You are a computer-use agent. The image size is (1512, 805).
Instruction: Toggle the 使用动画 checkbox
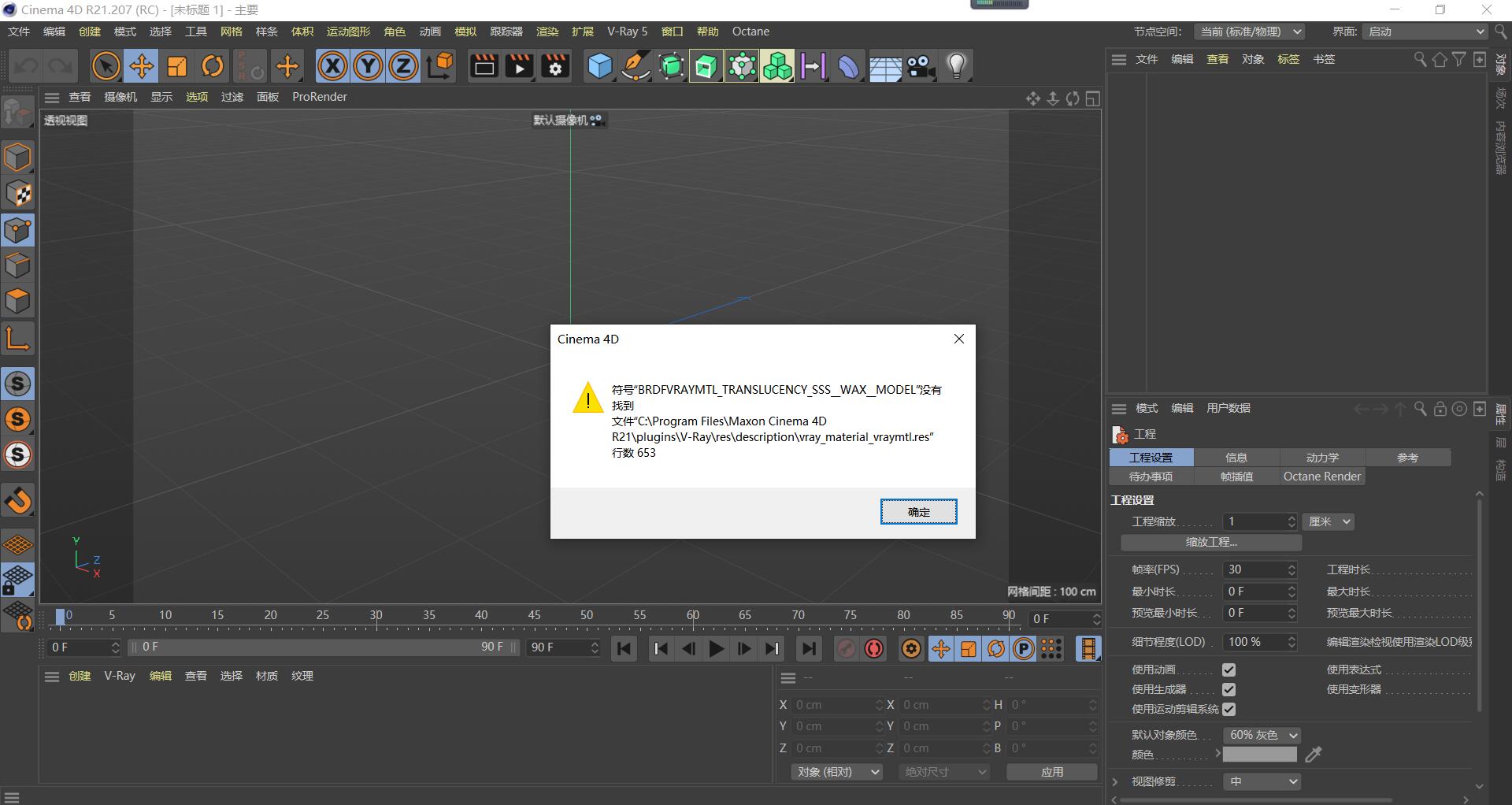pos(1228,670)
